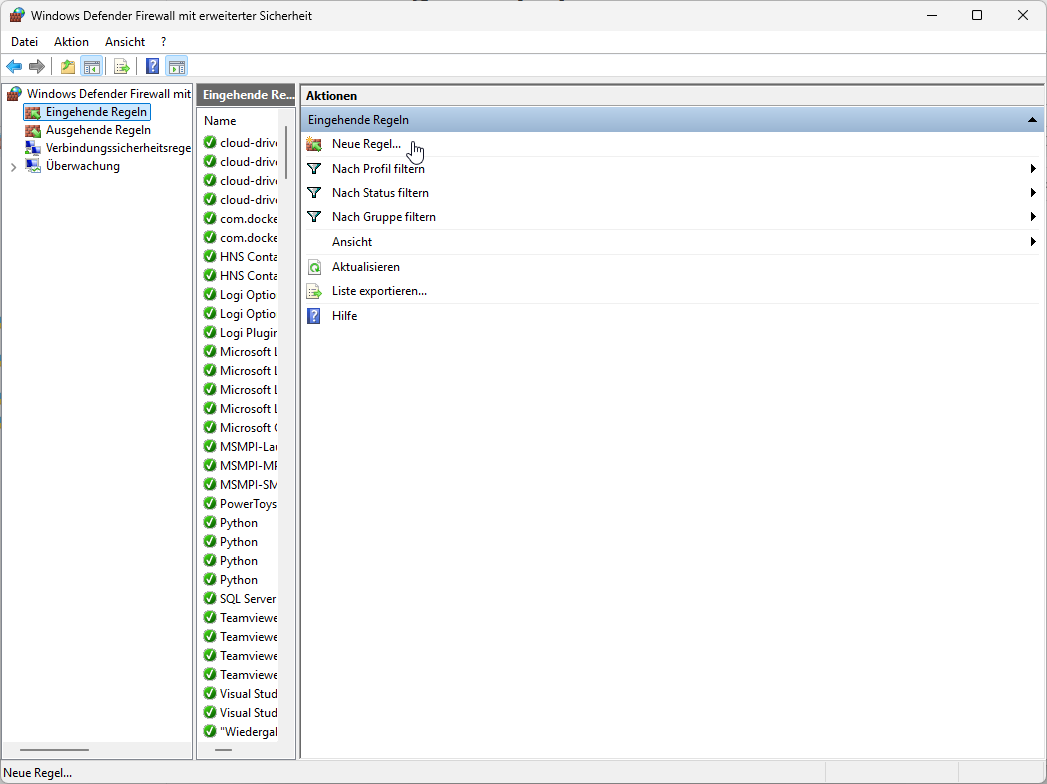Click Liste exportieren... in actions pane
The width and height of the screenshot is (1047, 784).
tap(379, 291)
